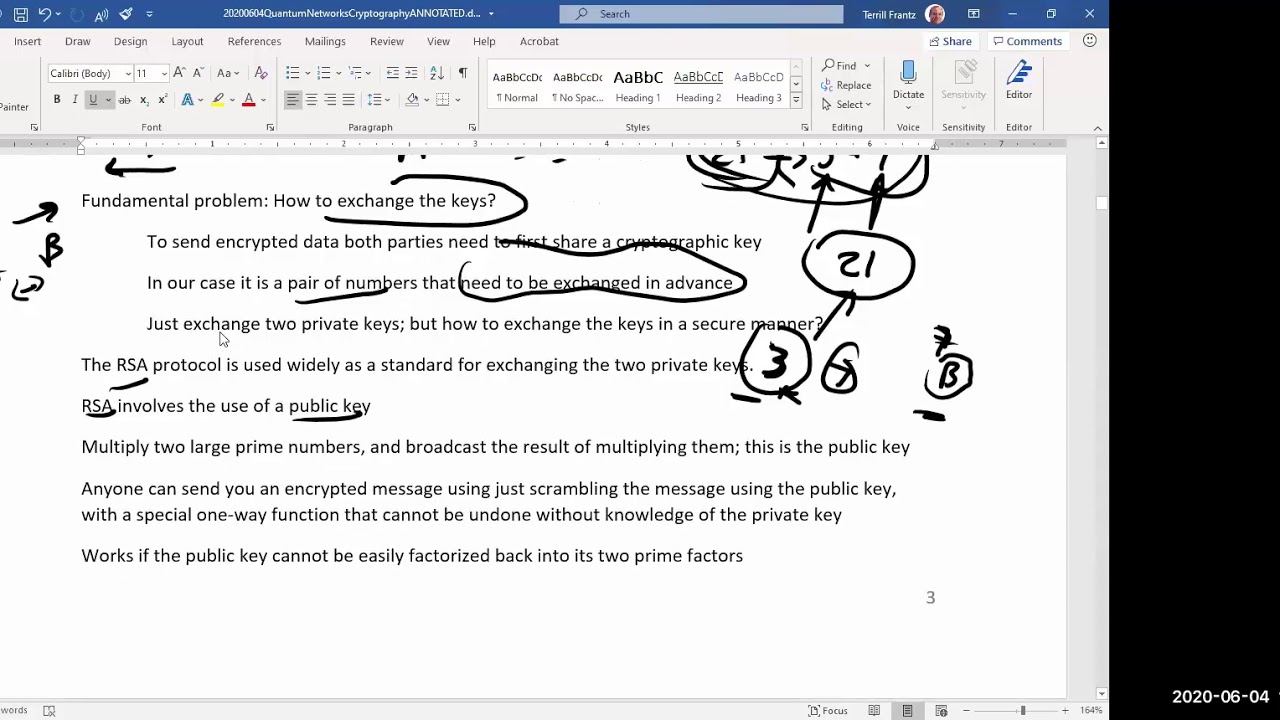The width and height of the screenshot is (1280, 720).
Task: Click the Share button
Action: (x=951, y=41)
